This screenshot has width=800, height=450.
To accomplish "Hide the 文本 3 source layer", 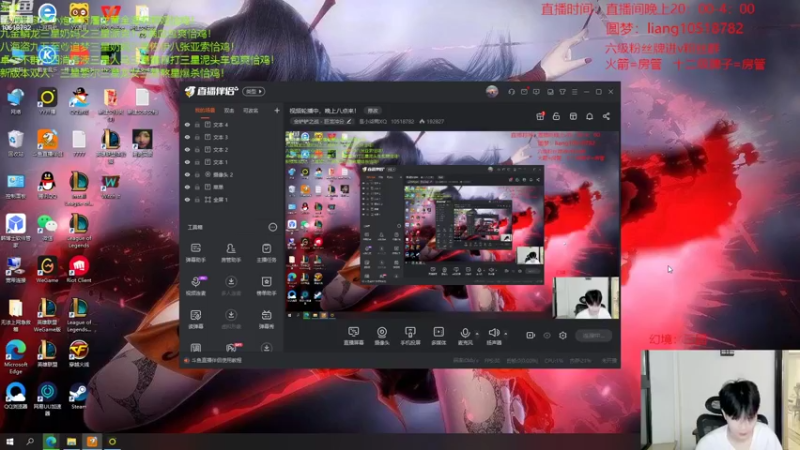I will (187, 137).
